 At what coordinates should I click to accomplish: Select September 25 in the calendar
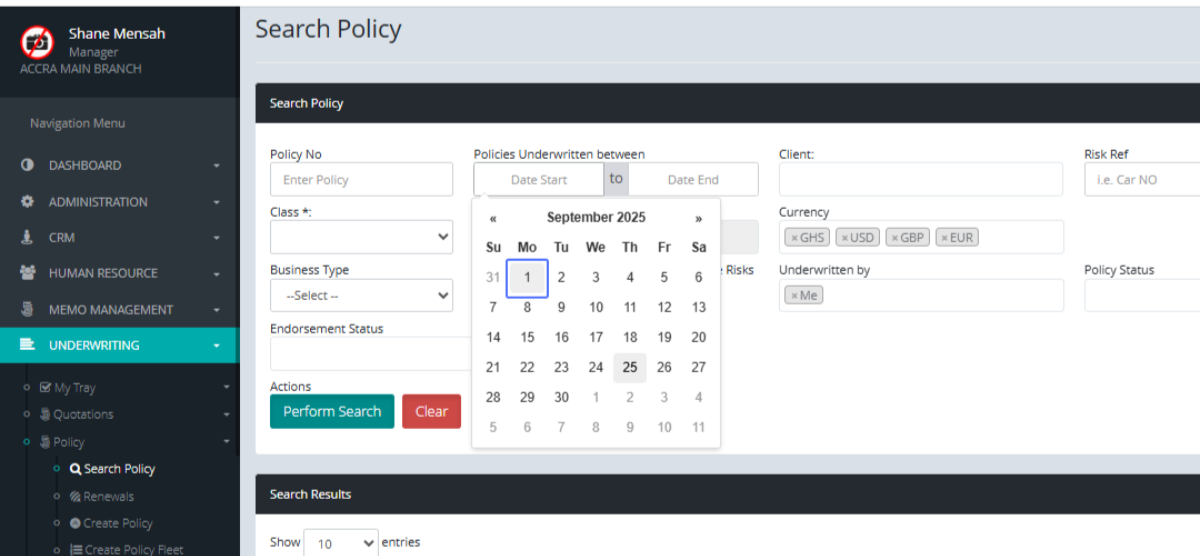click(630, 367)
